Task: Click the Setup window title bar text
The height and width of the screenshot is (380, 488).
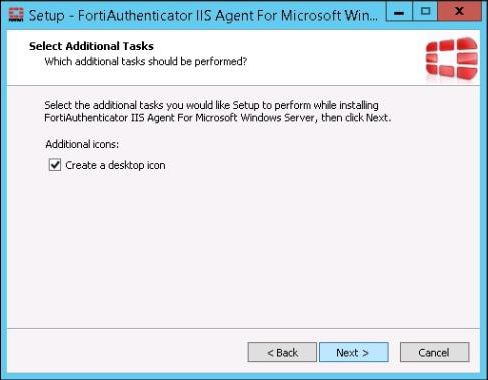Action: click(203, 15)
